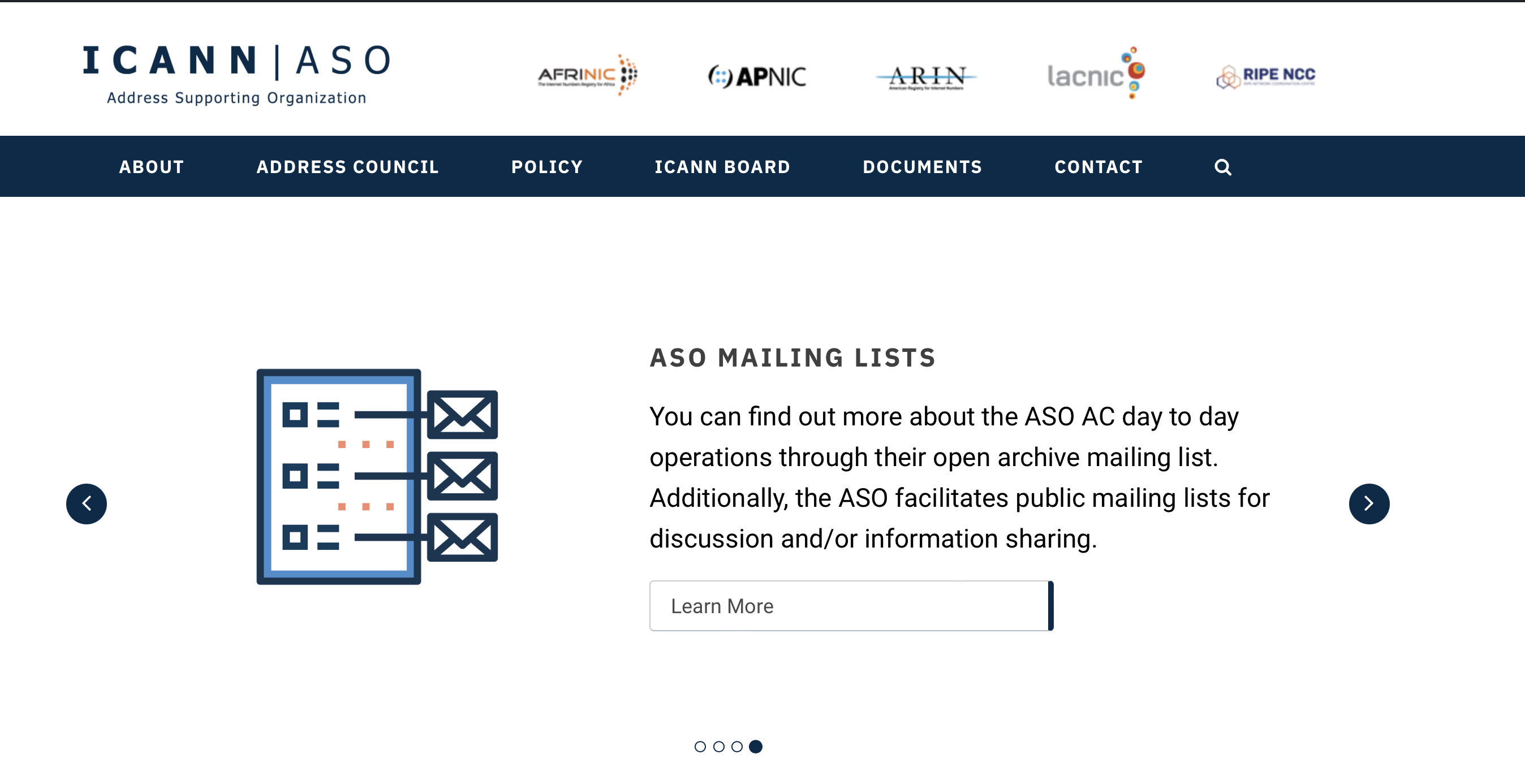Open the About menu
The width and height of the screenshot is (1525, 784).
152,167
